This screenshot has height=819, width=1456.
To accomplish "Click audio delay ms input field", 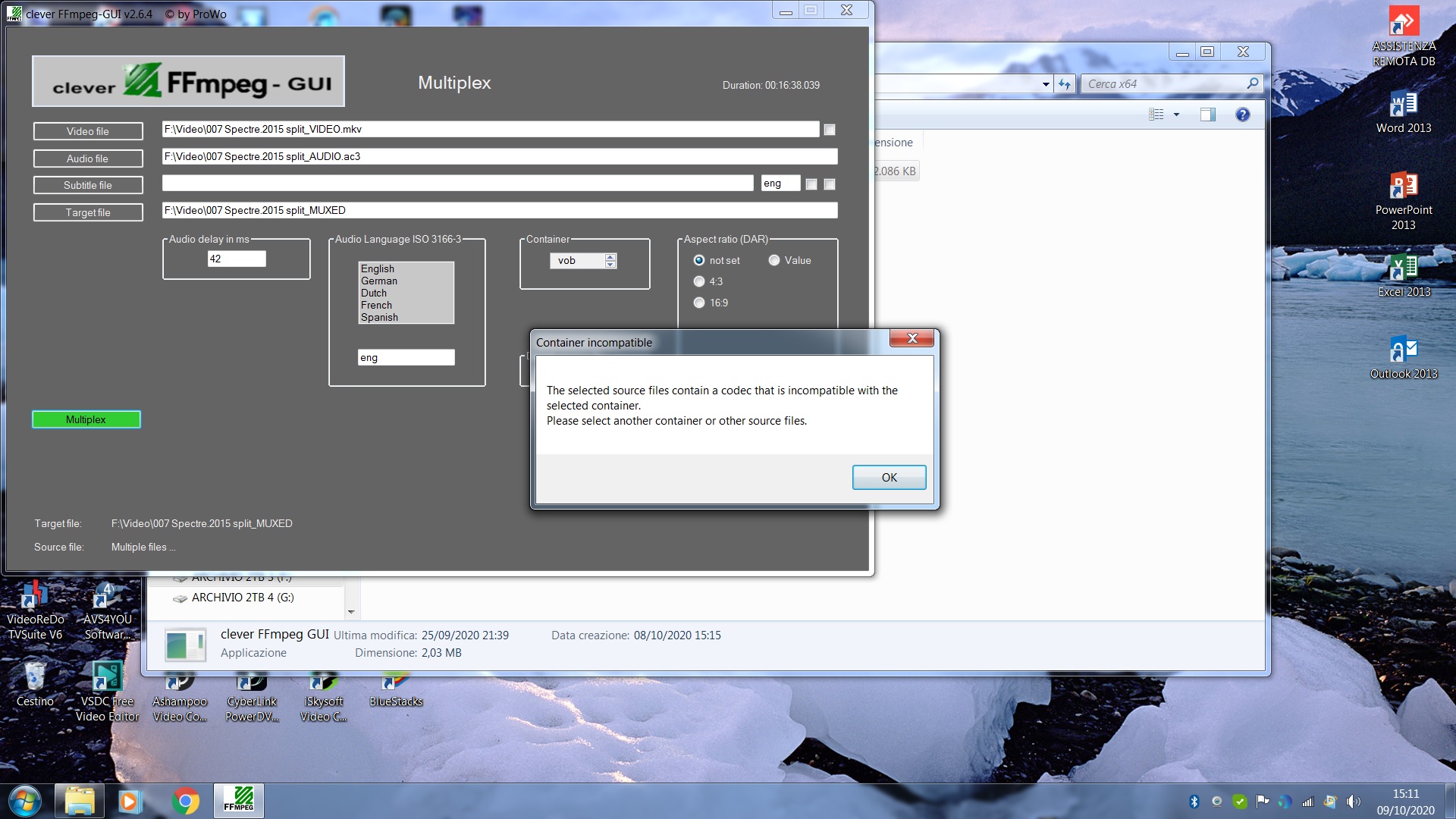I will 237,259.
